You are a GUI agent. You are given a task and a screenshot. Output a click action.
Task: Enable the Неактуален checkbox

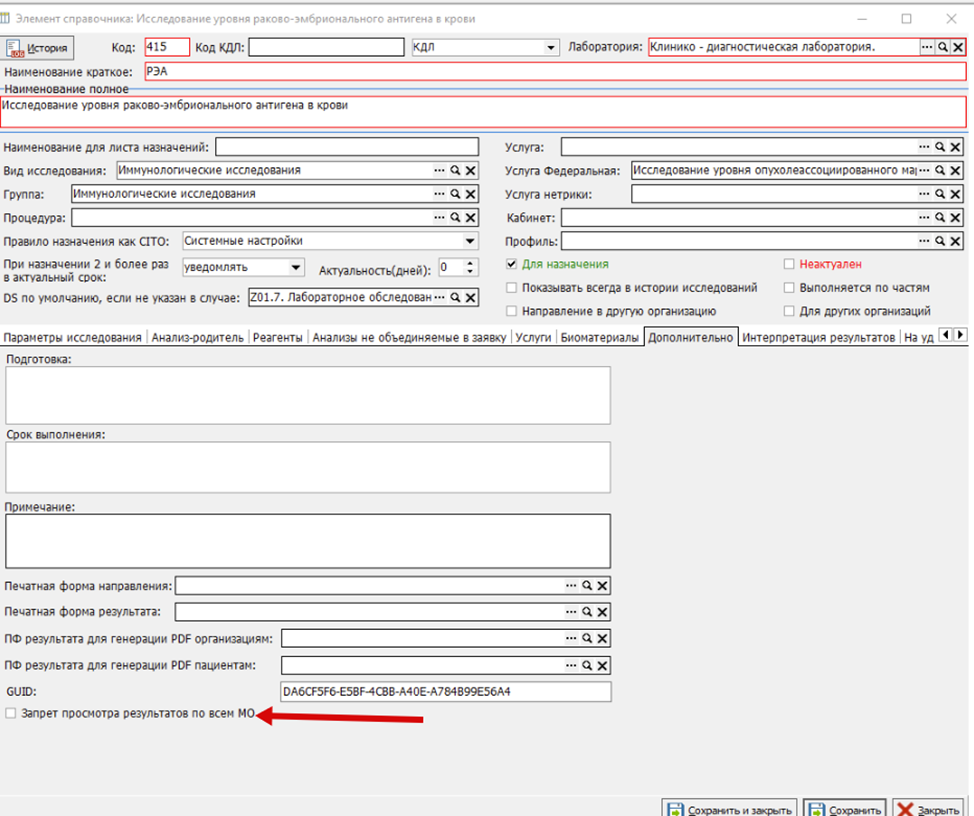click(x=789, y=264)
